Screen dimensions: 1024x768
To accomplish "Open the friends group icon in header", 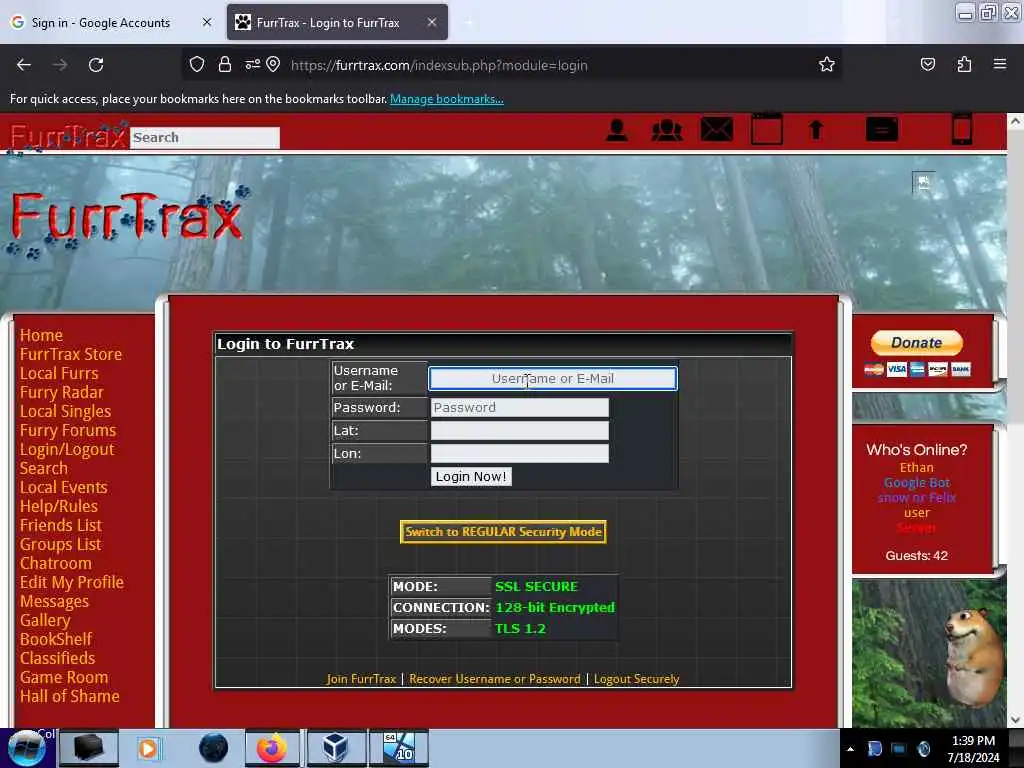I will [667, 130].
